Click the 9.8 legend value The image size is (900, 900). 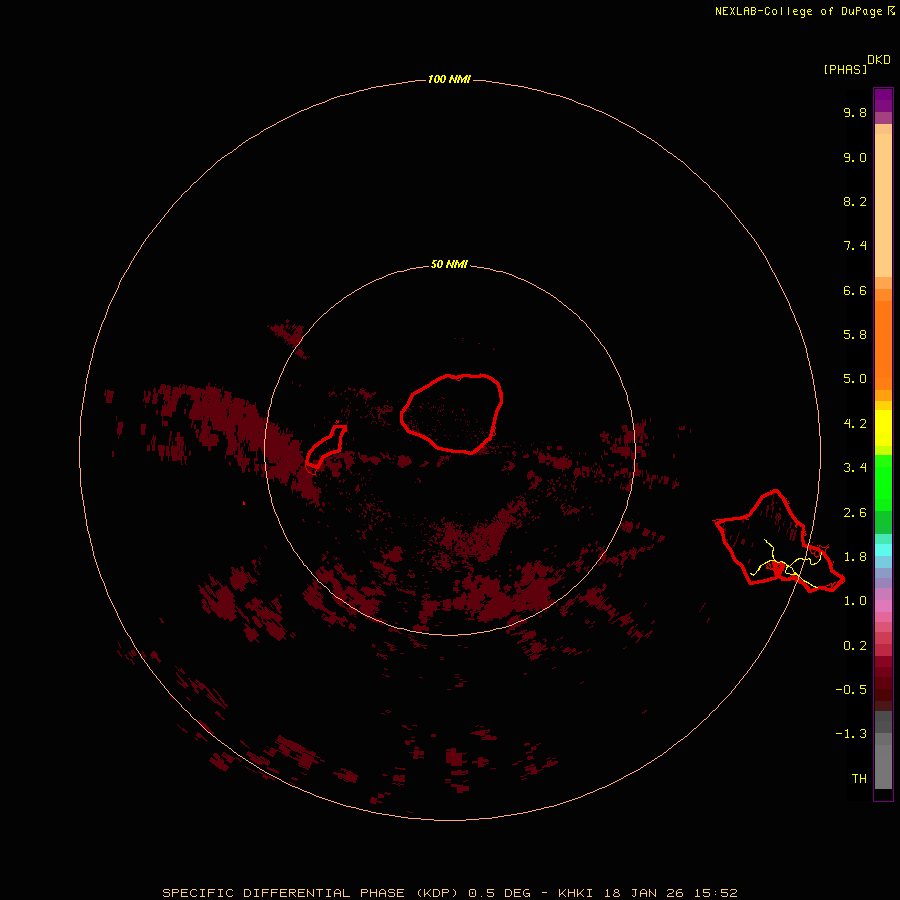[x=855, y=112]
